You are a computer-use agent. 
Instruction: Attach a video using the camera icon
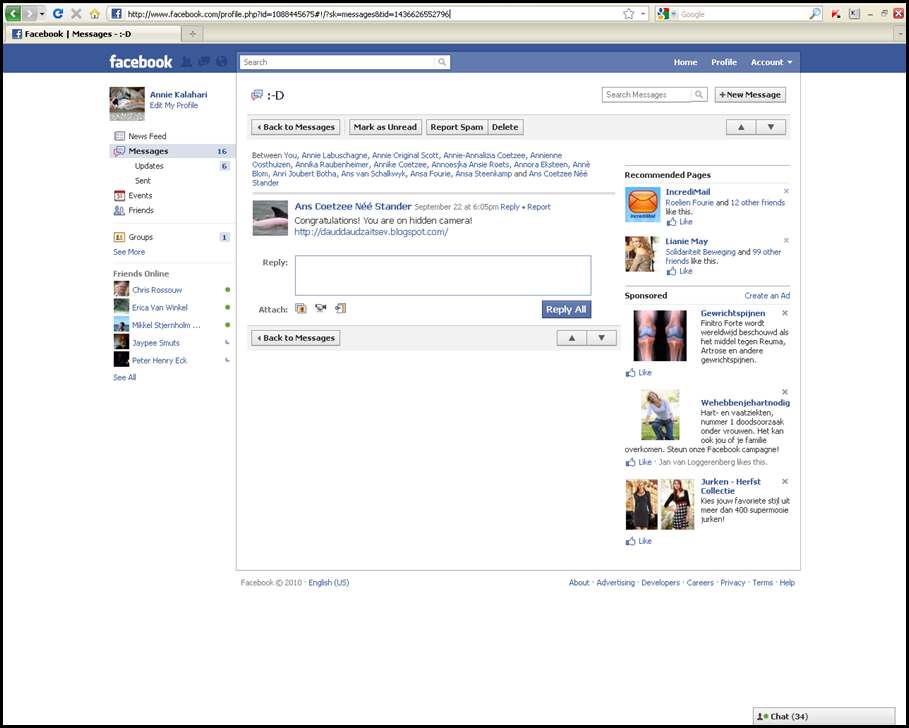pos(321,308)
